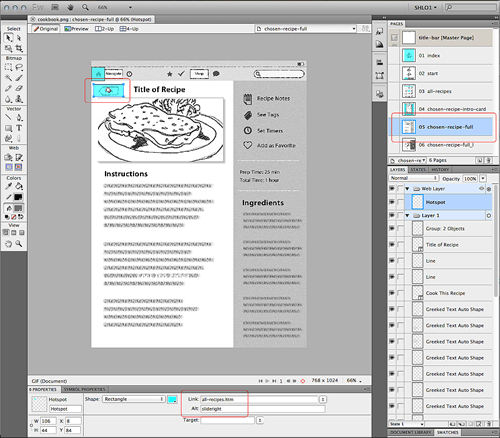Open the States panel tab
Screen dimensions: 500x438
tap(418, 169)
